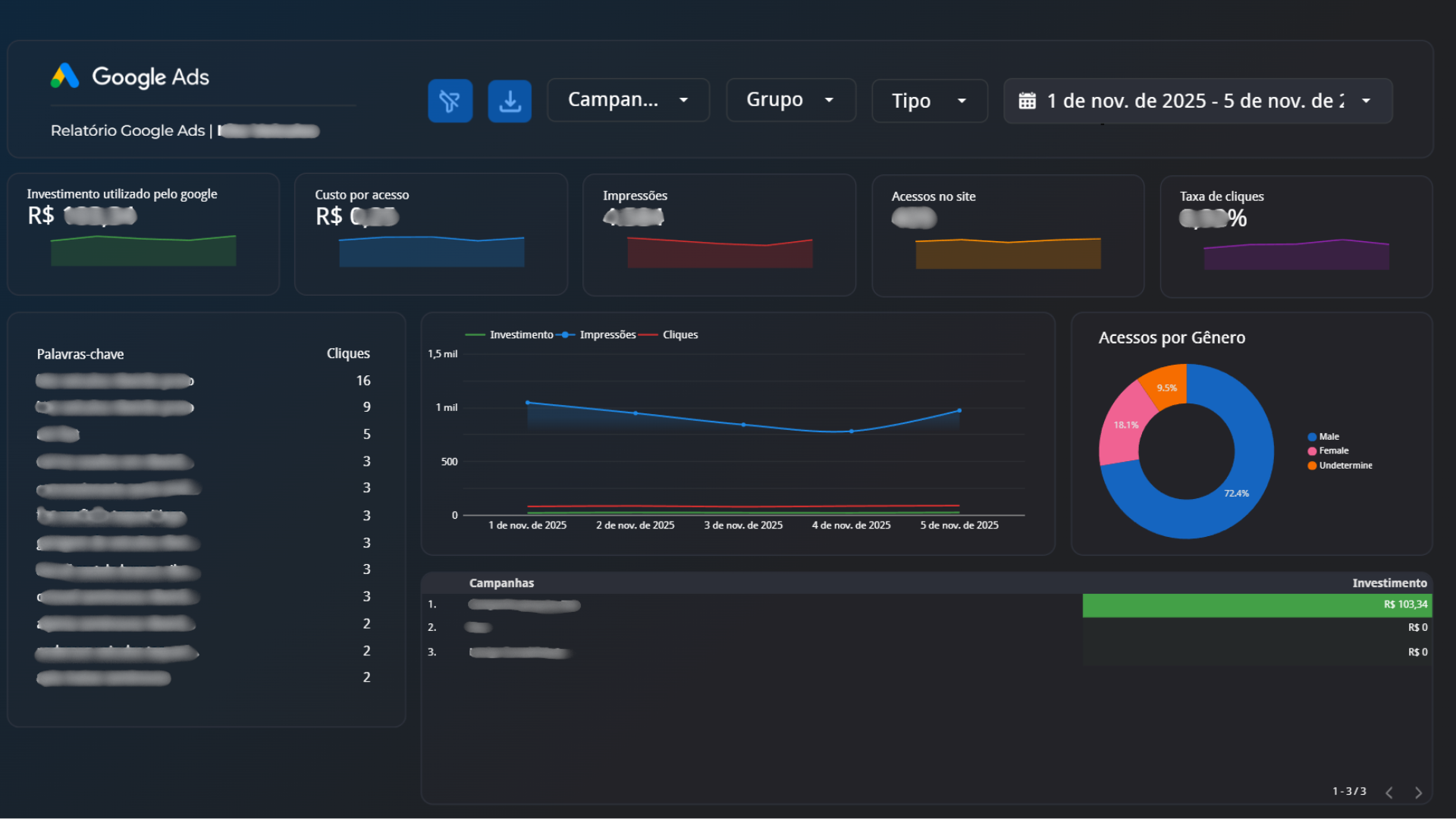Go to next page of campaigns table
This screenshot has height=819, width=1456.
pyautogui.click(x=1418, y=792)
